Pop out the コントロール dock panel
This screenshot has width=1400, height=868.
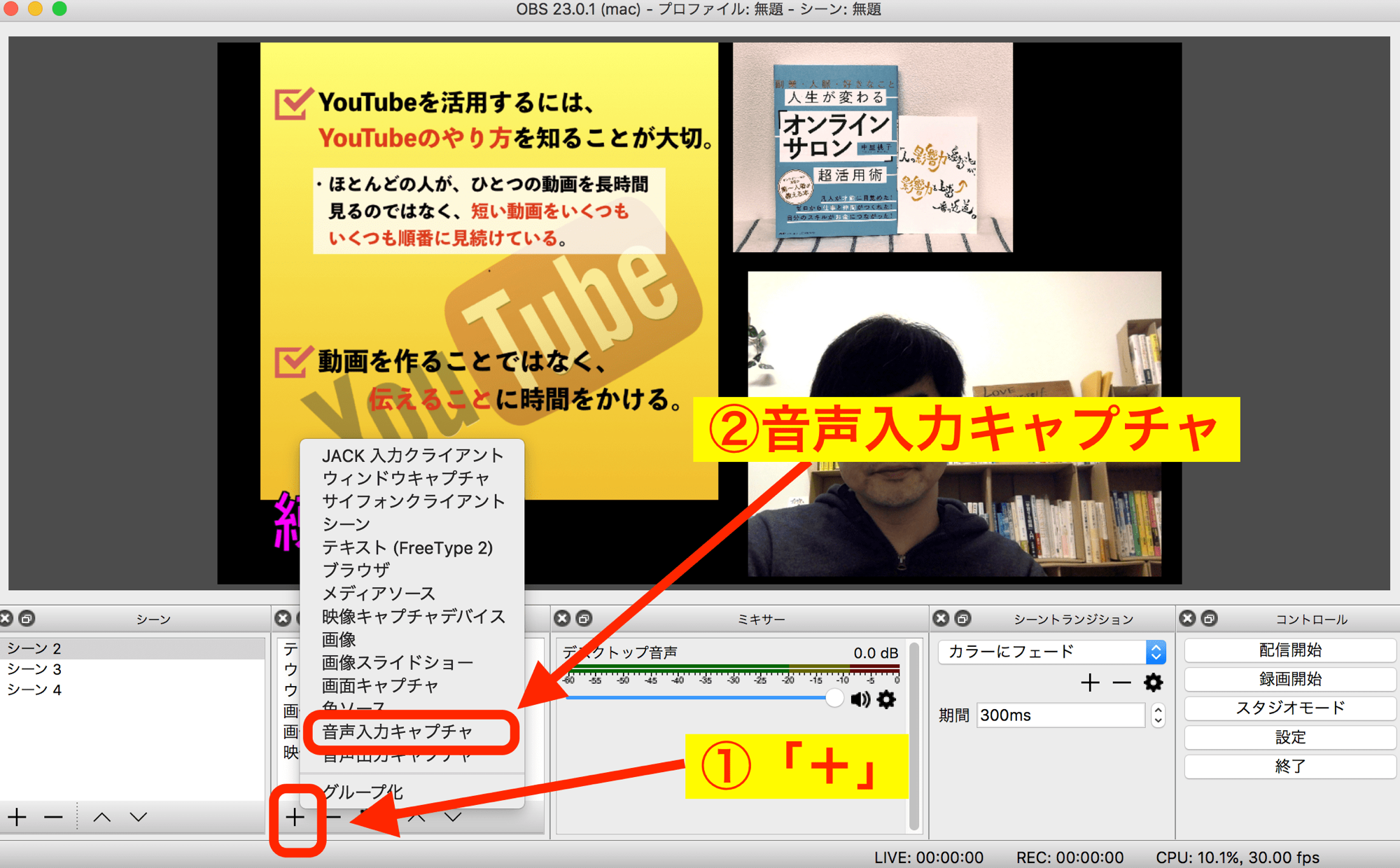[x=1209, y=618]
